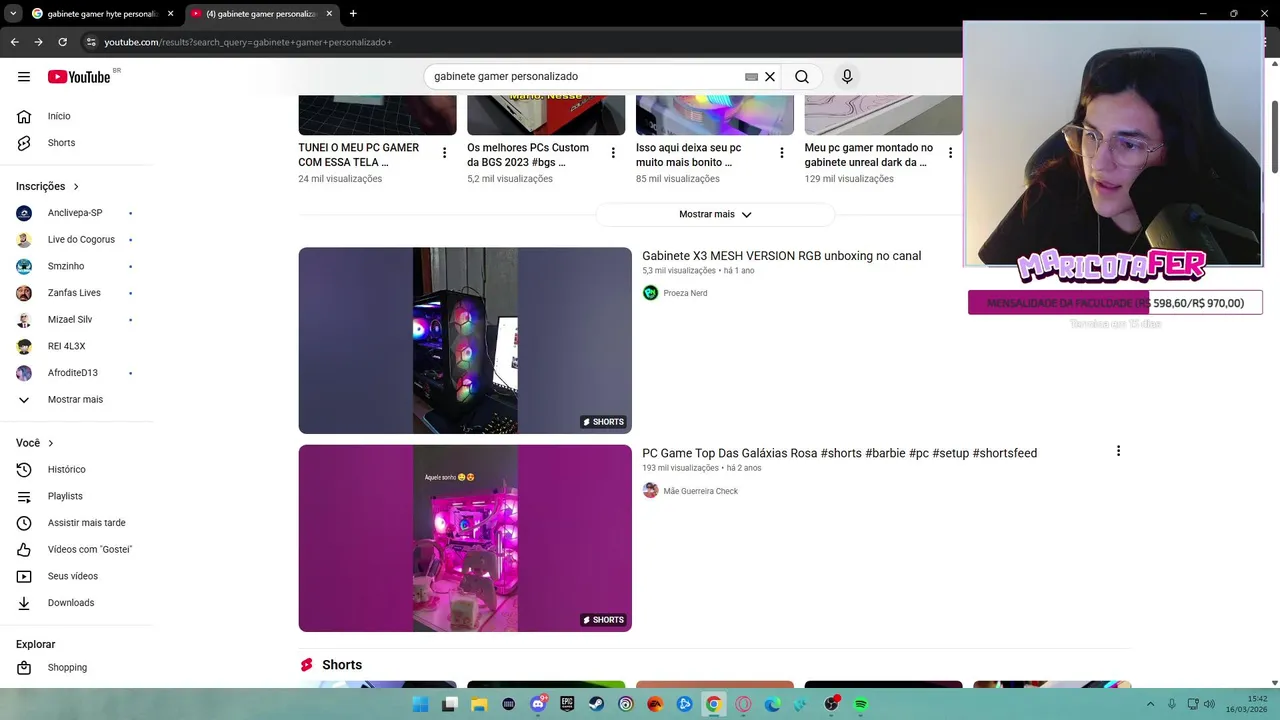Viewport: 1280px width, 720px height.
Task: Open PC Game Top Das Galáxias Rosa title
Action: (x=839, y=453)
